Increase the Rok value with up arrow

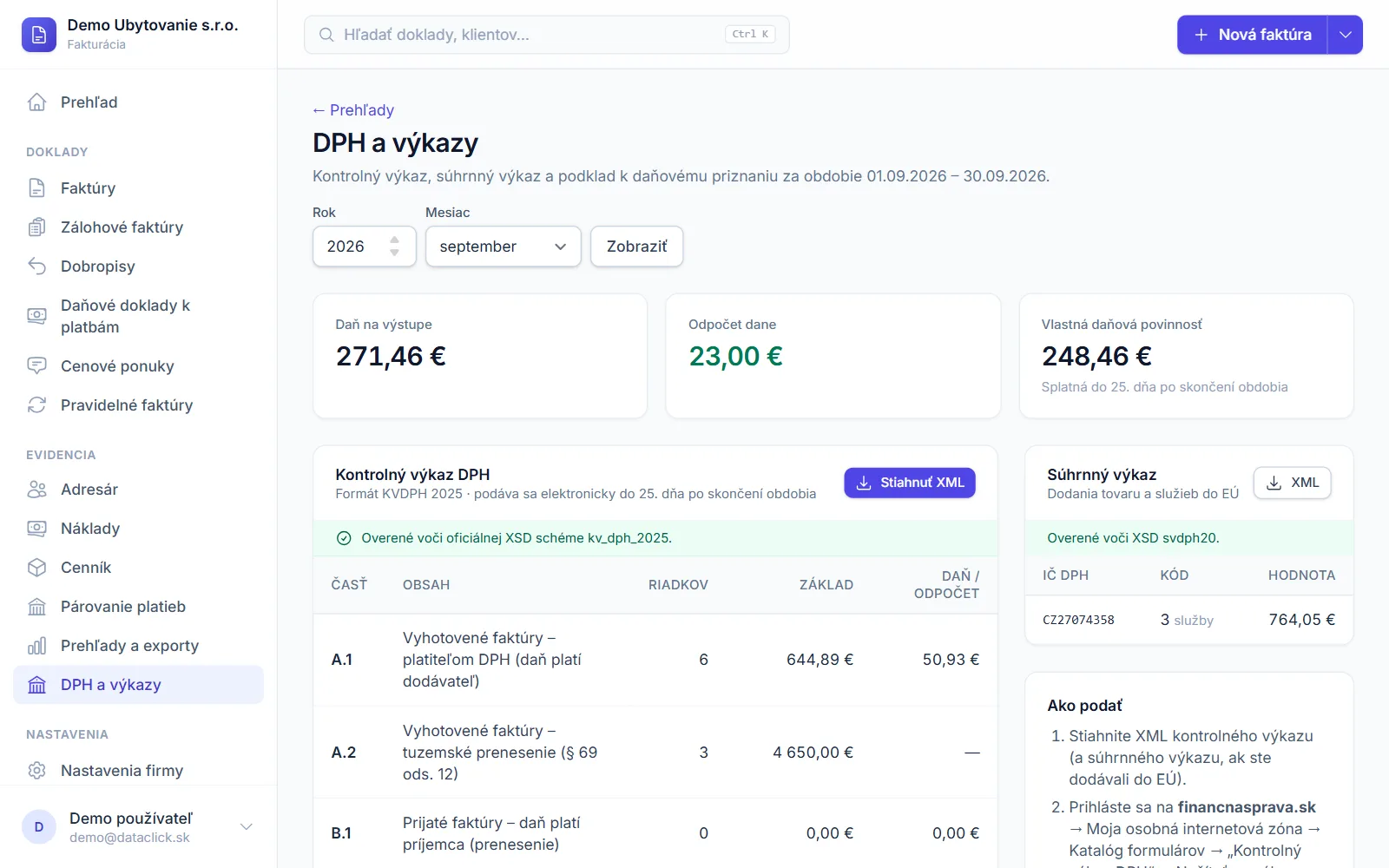pyautogui.click(x=394, y=240)
